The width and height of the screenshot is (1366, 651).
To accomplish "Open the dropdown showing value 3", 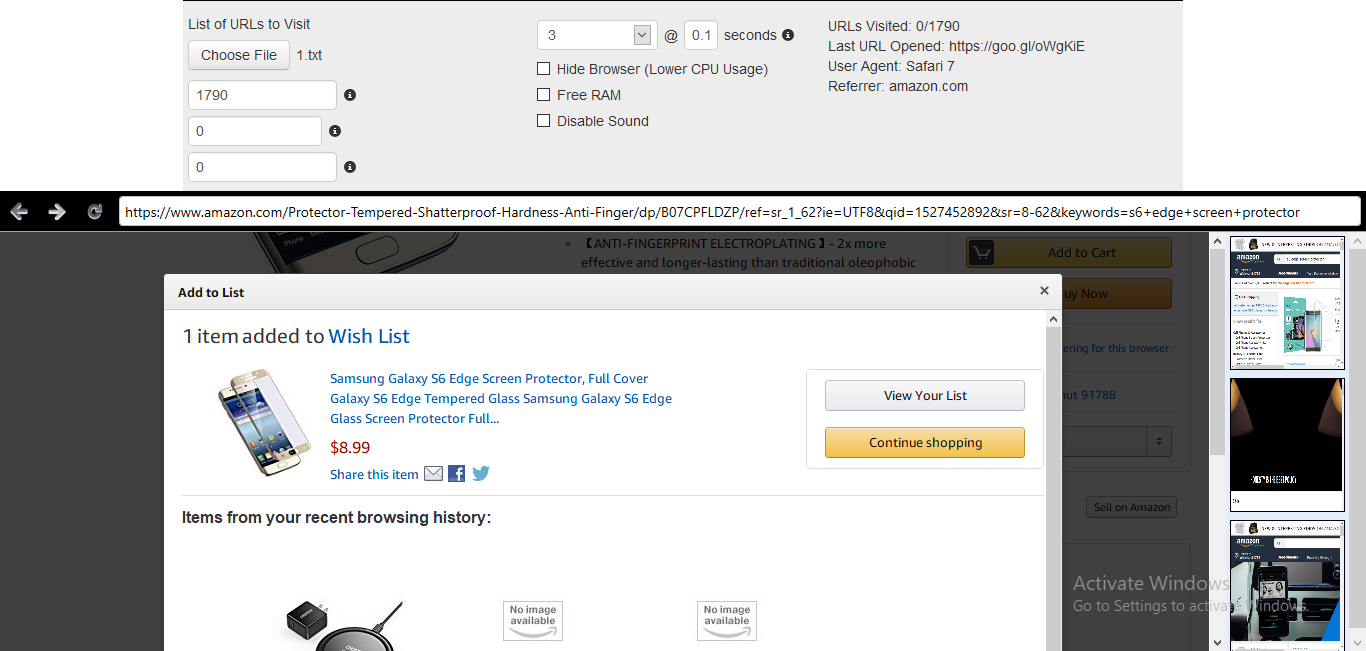I will 597,35.
